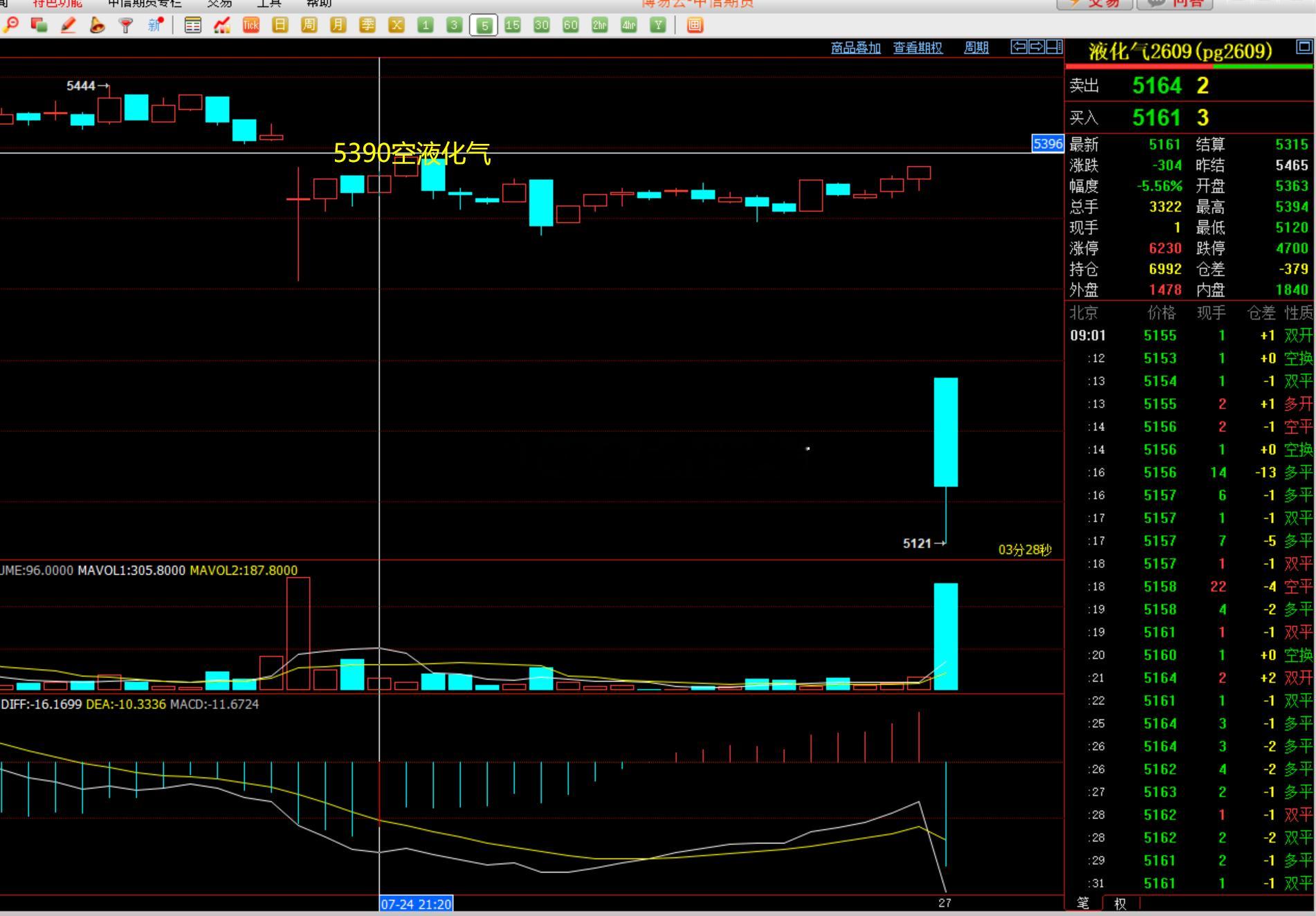
Task: Click the MAVOL1:305.8000 indicator label
Action: tap(131, 570)
